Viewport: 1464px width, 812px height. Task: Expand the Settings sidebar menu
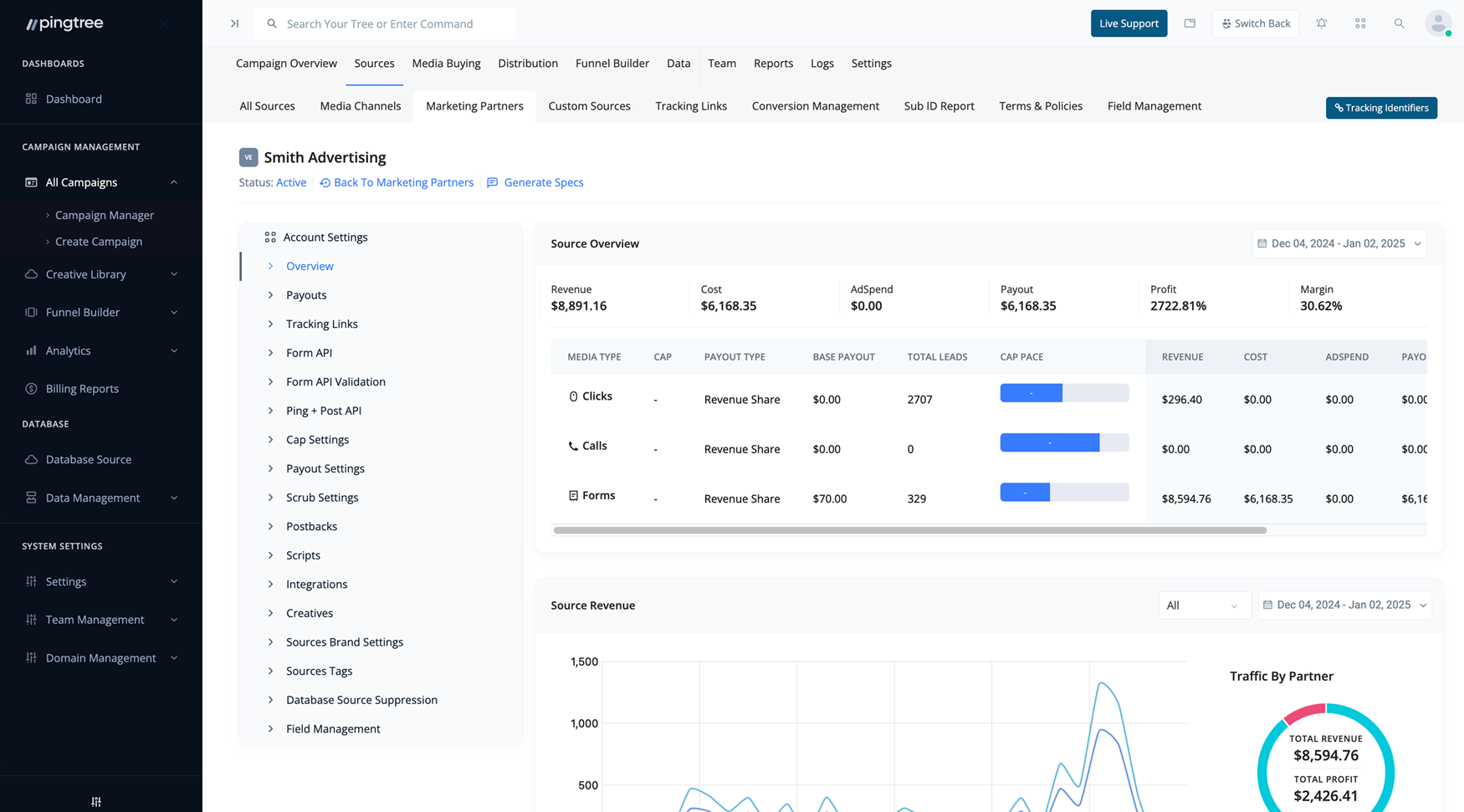click(x=174, y=582)
